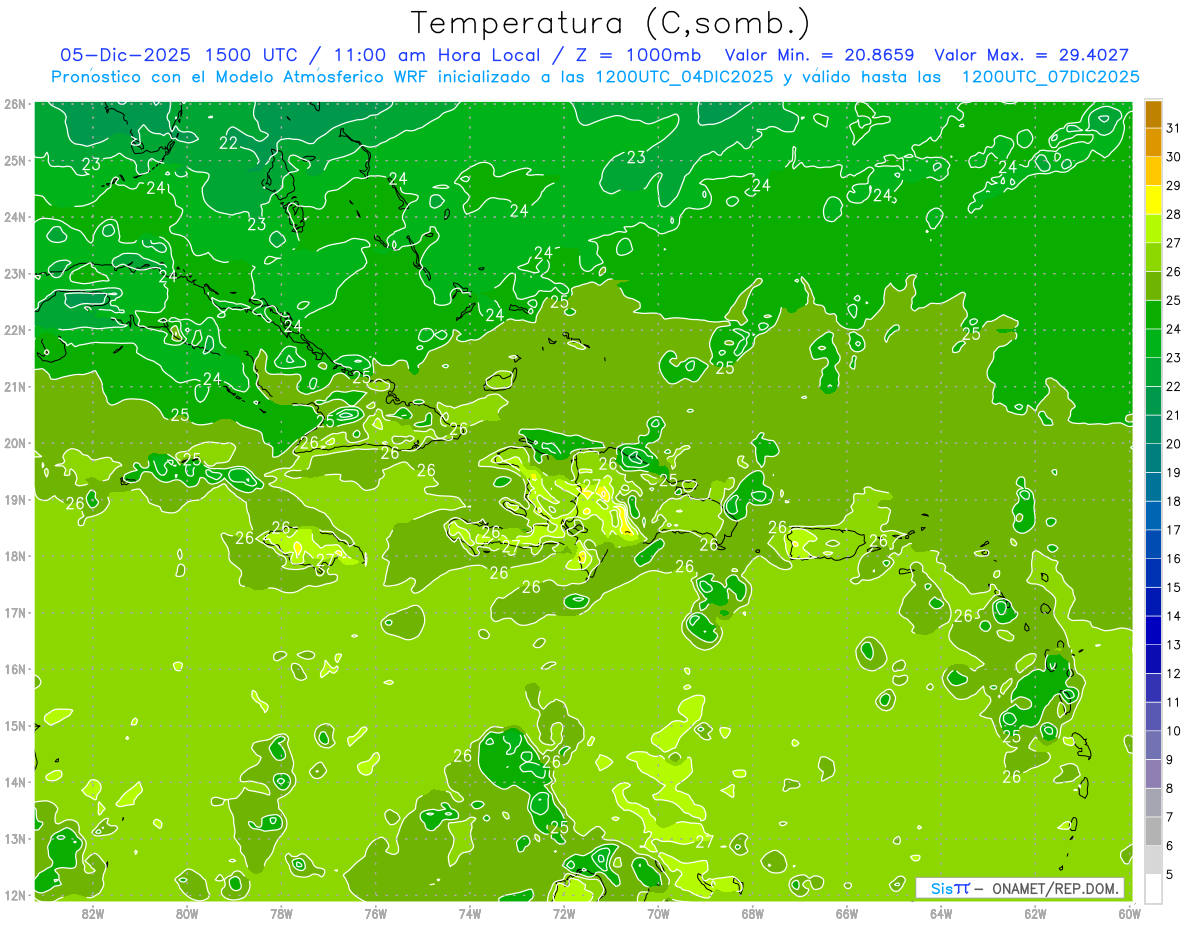Click the 76W longitude axis label
The image size is (1200, 927).
tap(375, 913)
